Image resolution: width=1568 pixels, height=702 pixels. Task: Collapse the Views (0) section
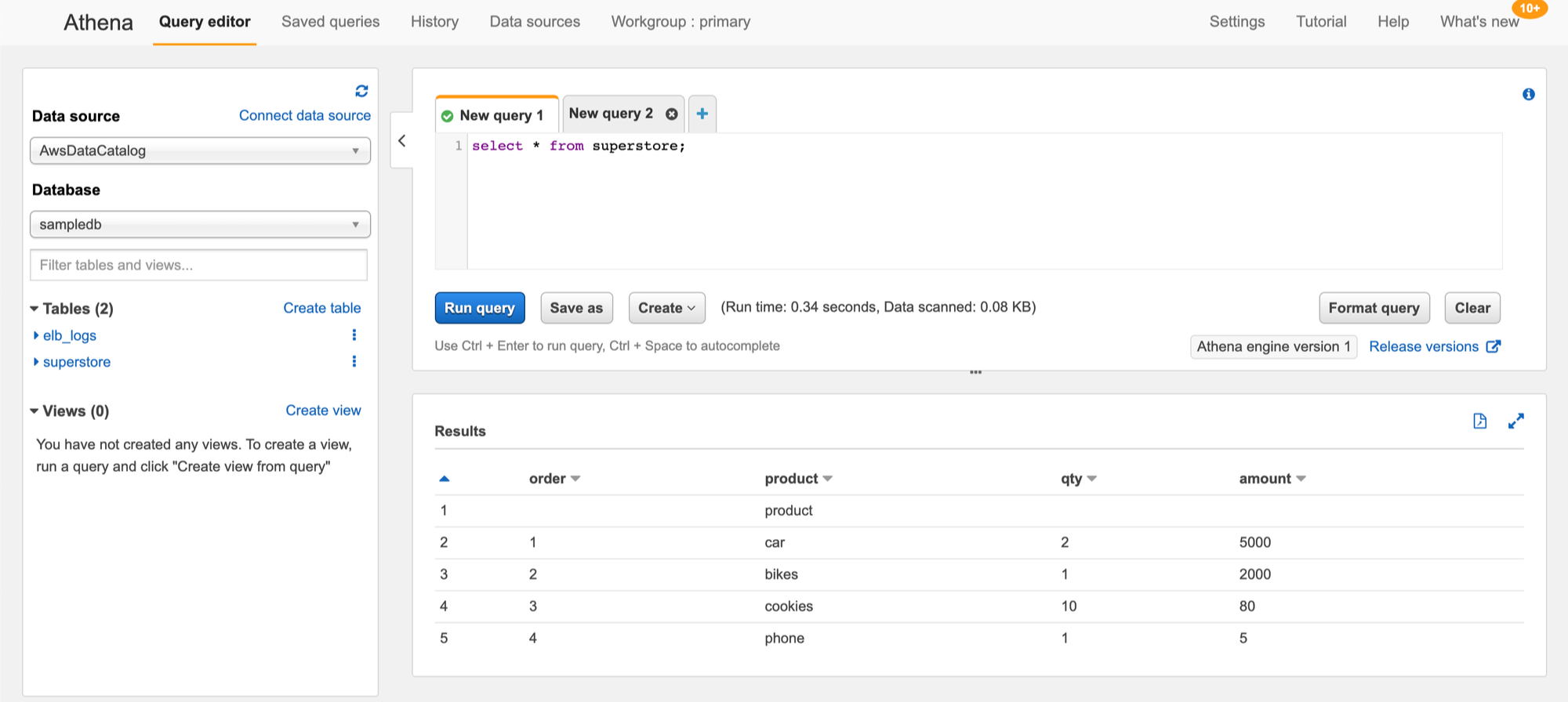34,411
